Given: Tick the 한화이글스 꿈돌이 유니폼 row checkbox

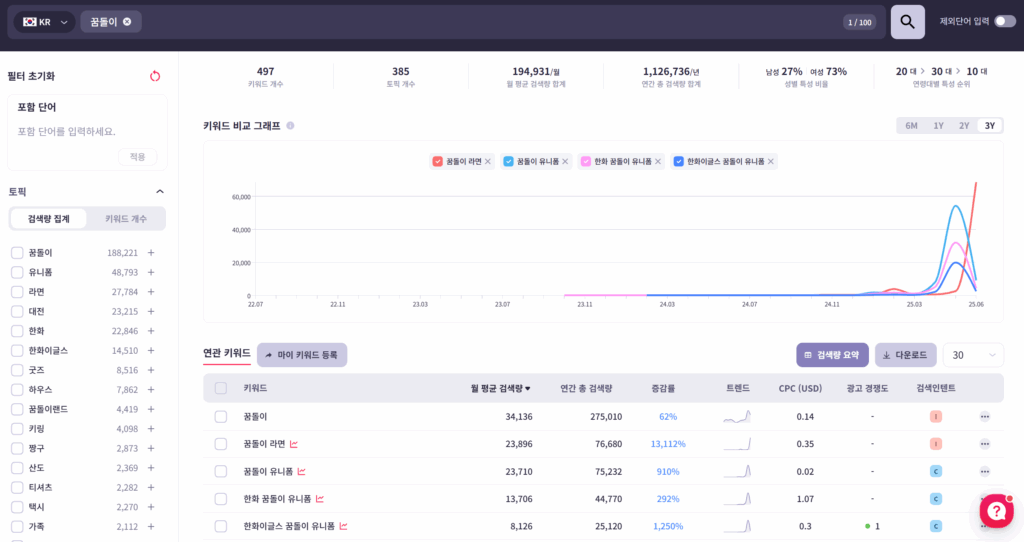Looking at the screenshot, I should pyautogui.click(x=221, y=526).
